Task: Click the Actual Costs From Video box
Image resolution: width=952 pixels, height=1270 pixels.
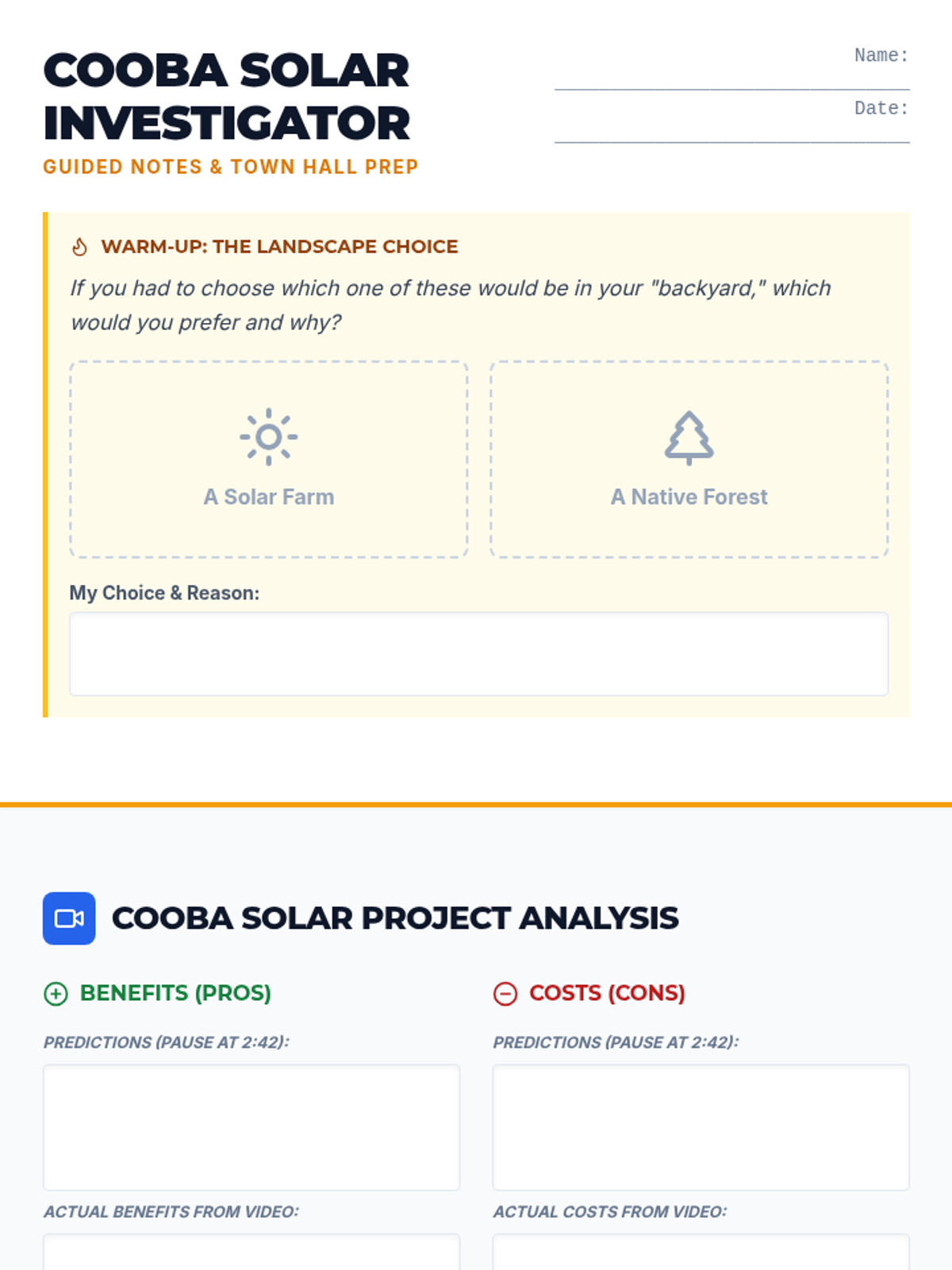Action: coord(701,1253)
